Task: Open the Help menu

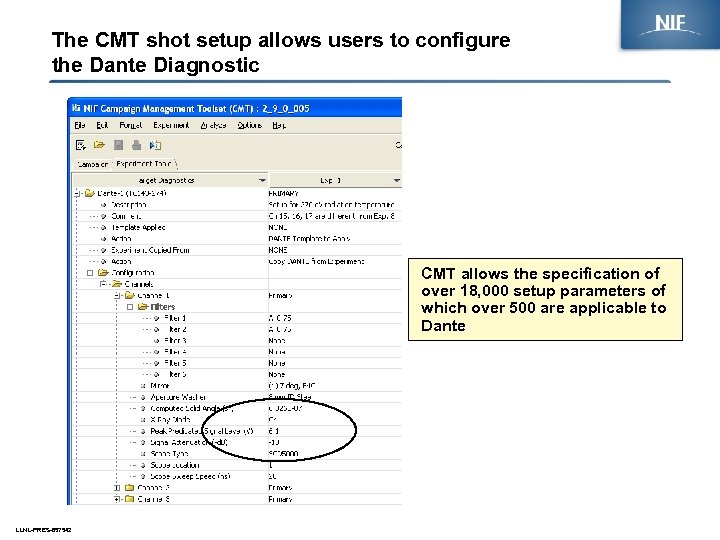Action: click(x=279, y=125)
